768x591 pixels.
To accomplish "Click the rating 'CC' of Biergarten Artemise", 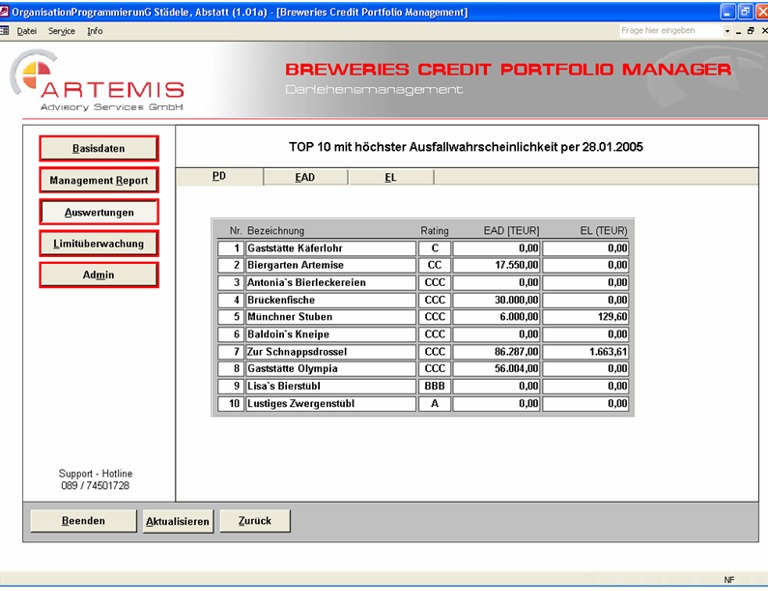I will tap(434, 265).
